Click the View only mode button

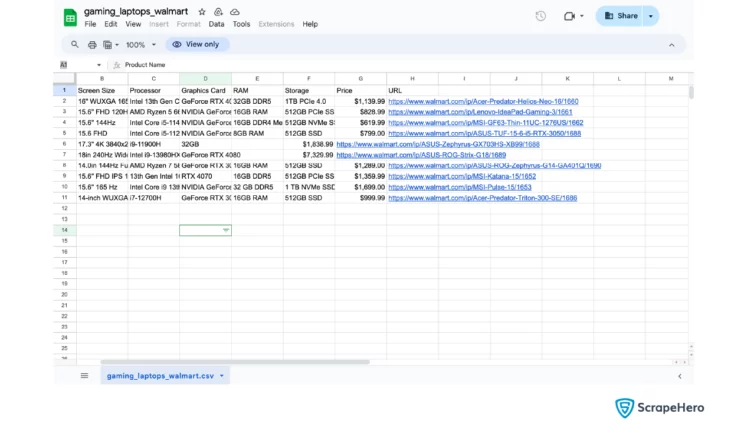pos(197,44)
